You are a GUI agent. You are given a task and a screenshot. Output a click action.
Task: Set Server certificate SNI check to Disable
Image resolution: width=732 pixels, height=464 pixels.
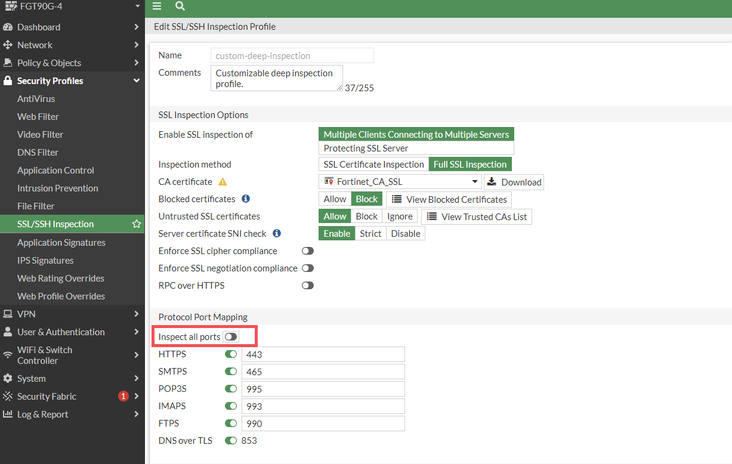405,233
